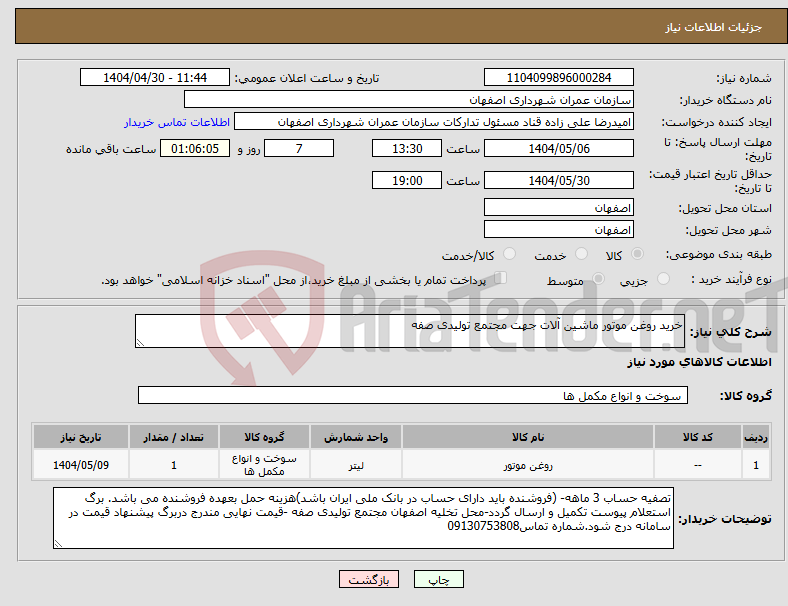Click the delivery city field اصفهان

pyautogui.click(x=558, y=229)
